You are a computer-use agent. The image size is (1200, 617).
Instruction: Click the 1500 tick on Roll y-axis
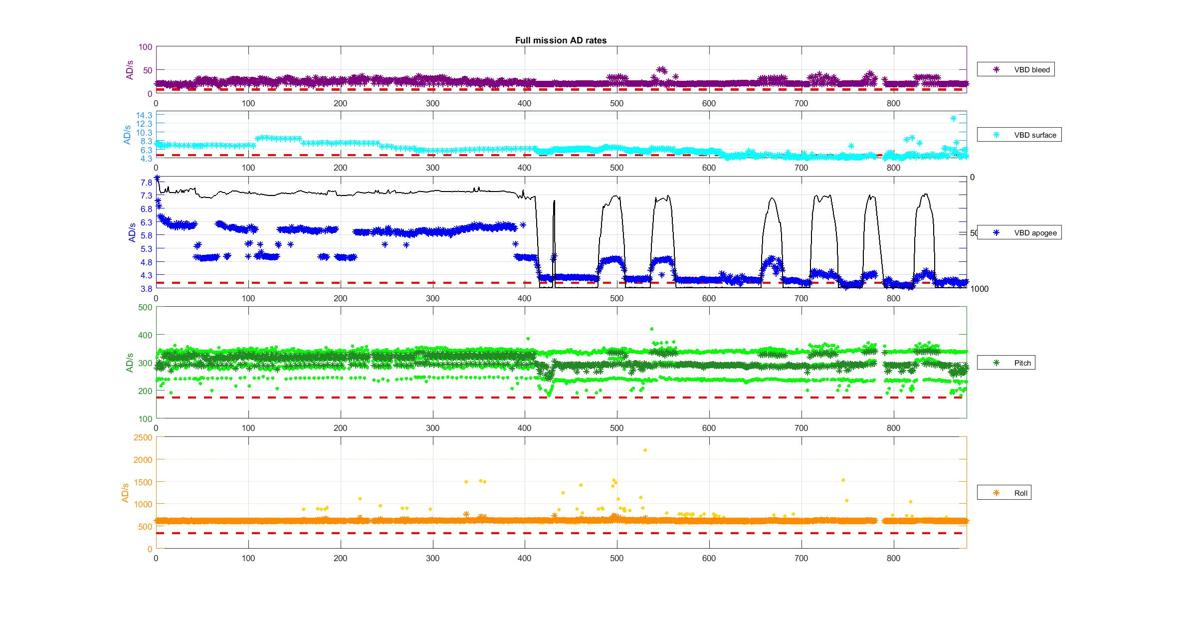tap(143, 482)
